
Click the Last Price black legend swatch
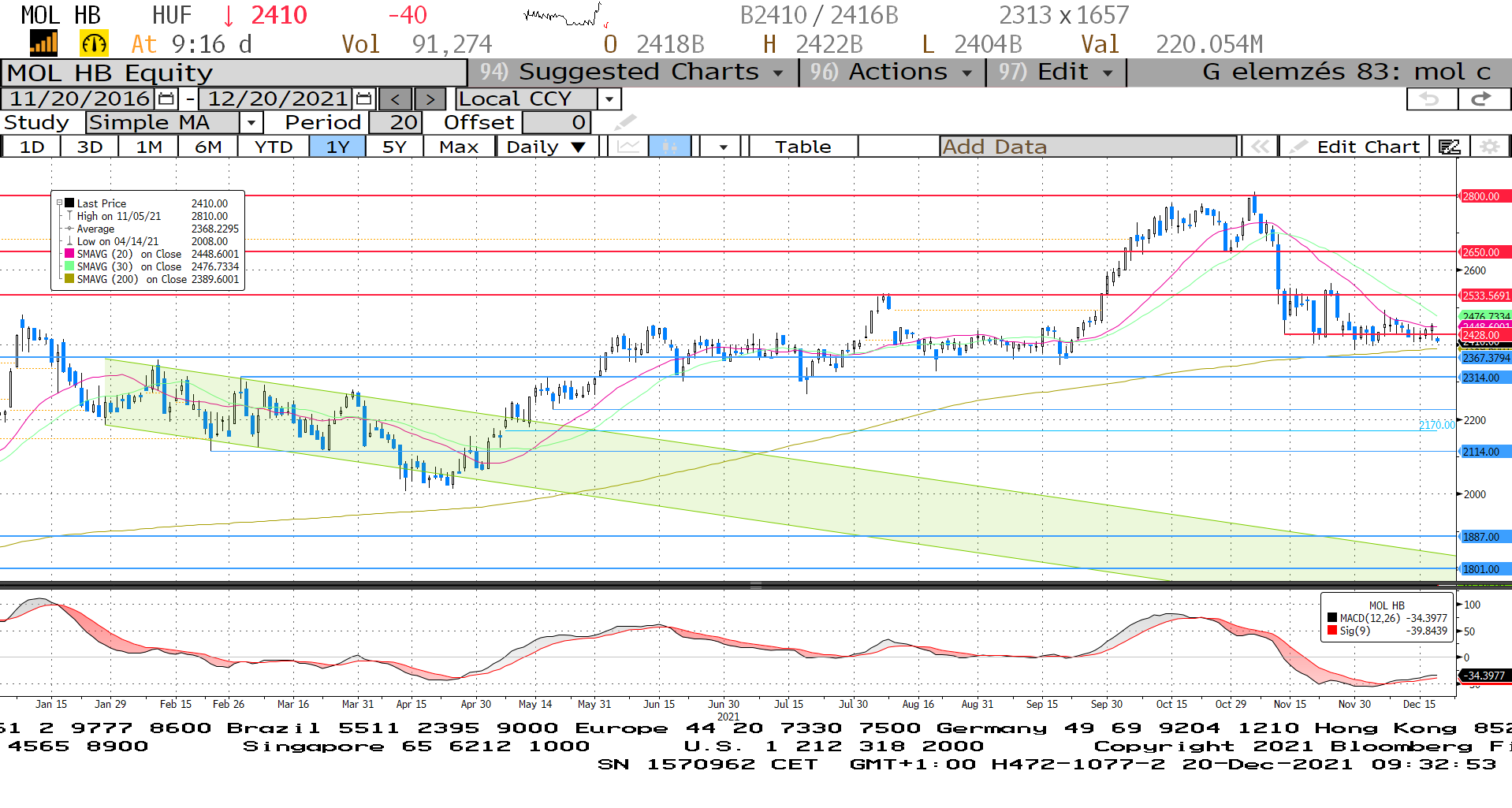[69, 203]
